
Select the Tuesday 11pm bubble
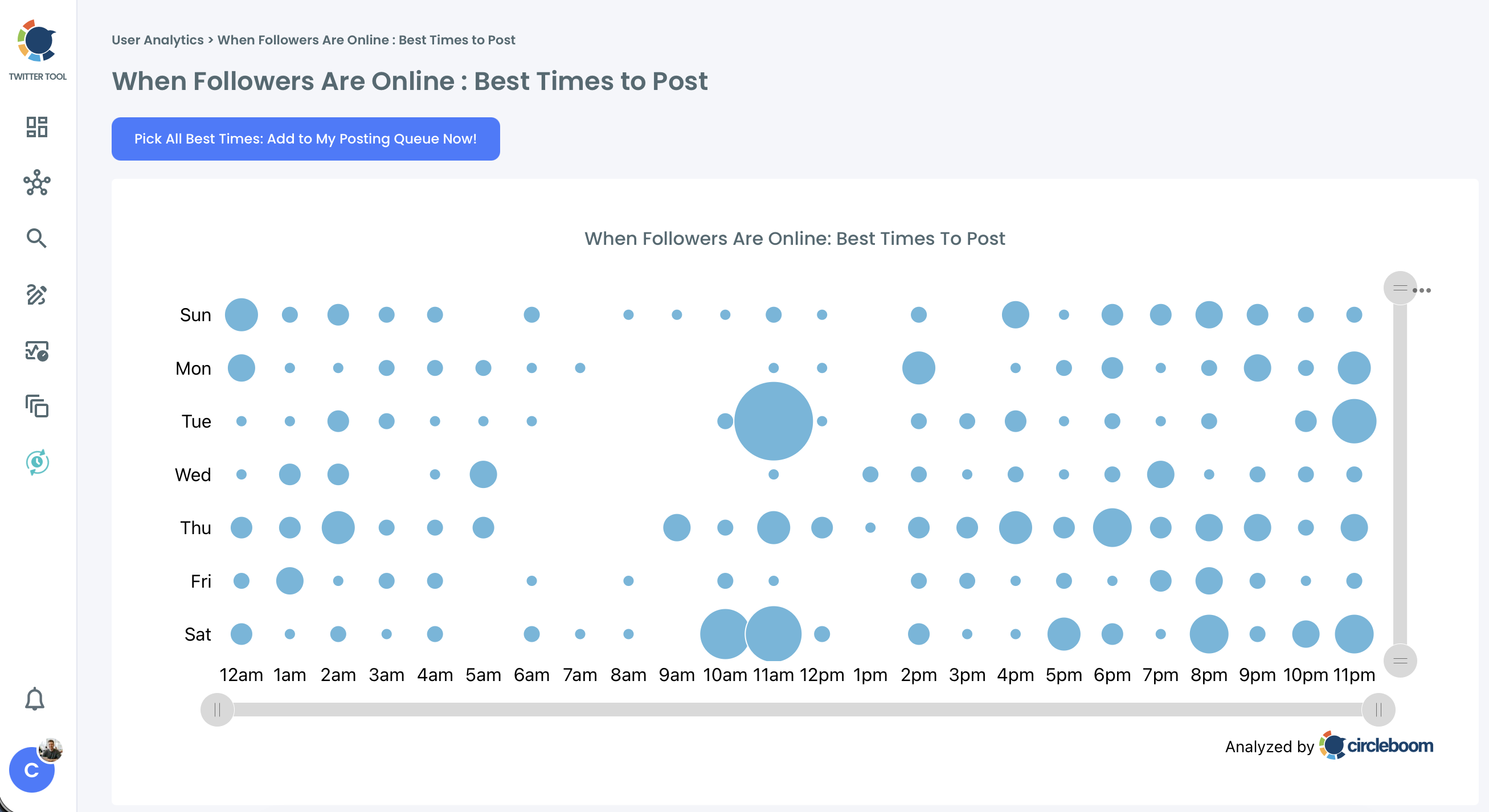[1355, 421]
